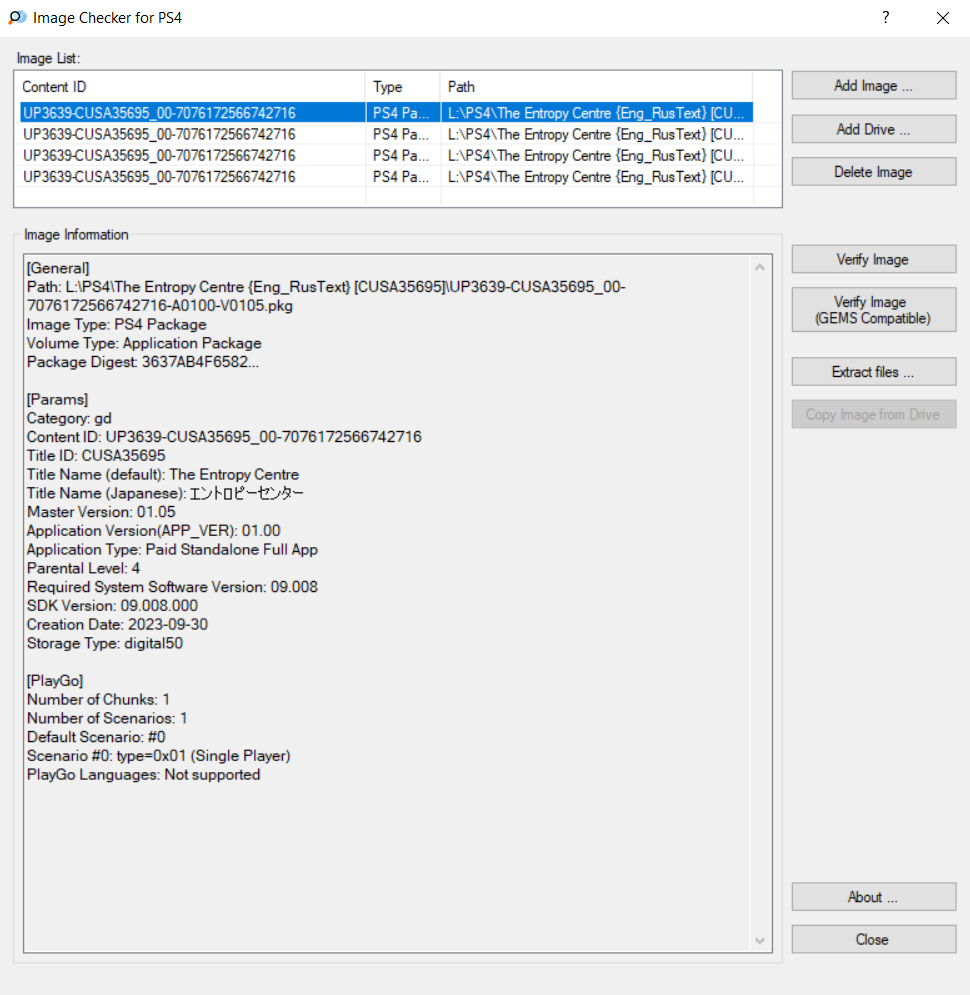Click the '[Params]' section heading
Screen dimensions: 970x995
57,400
